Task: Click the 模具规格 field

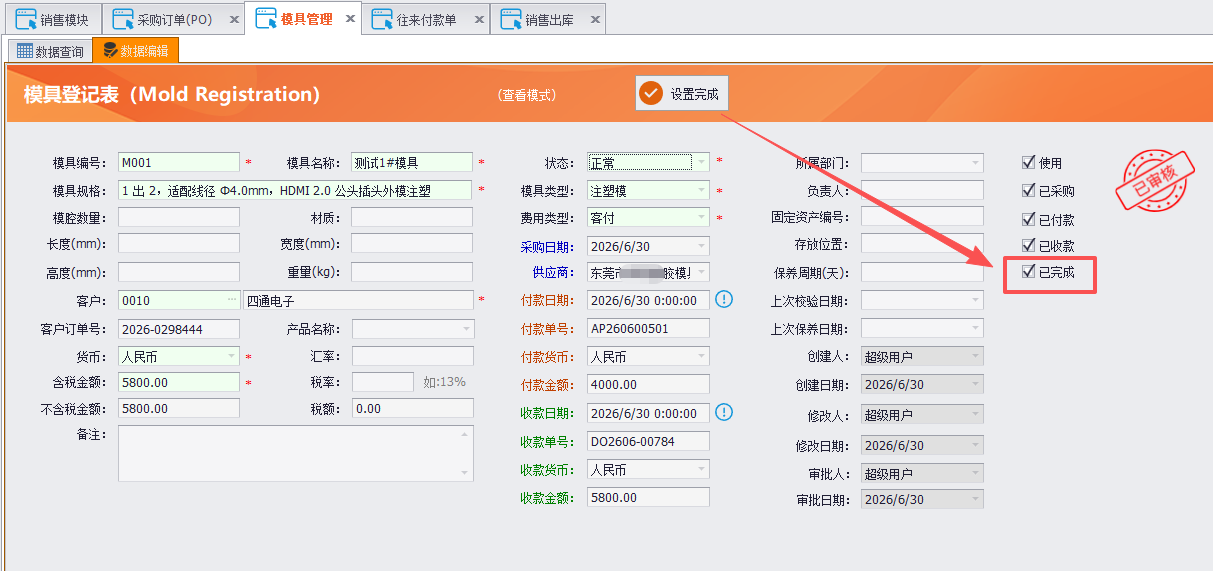Action: coord(295,190)
